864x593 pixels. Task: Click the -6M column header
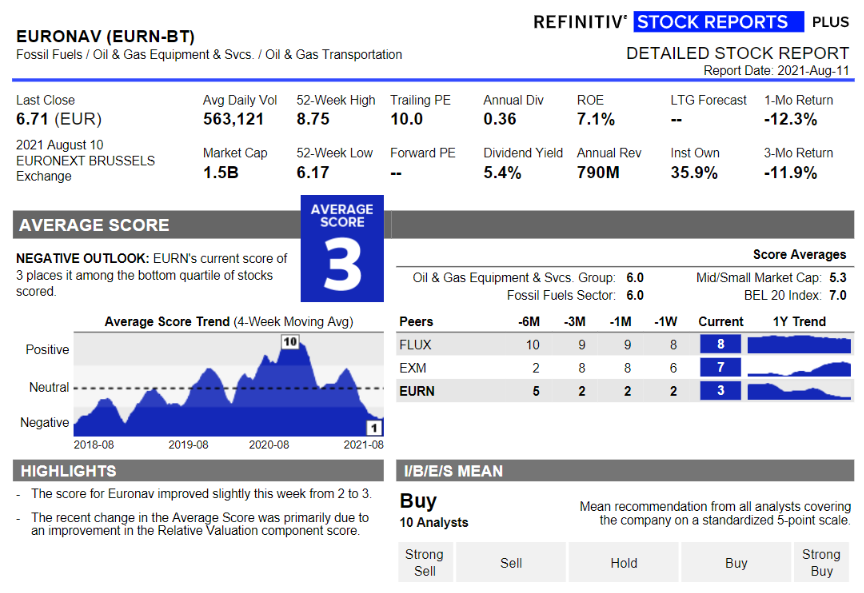coord(529,322)
